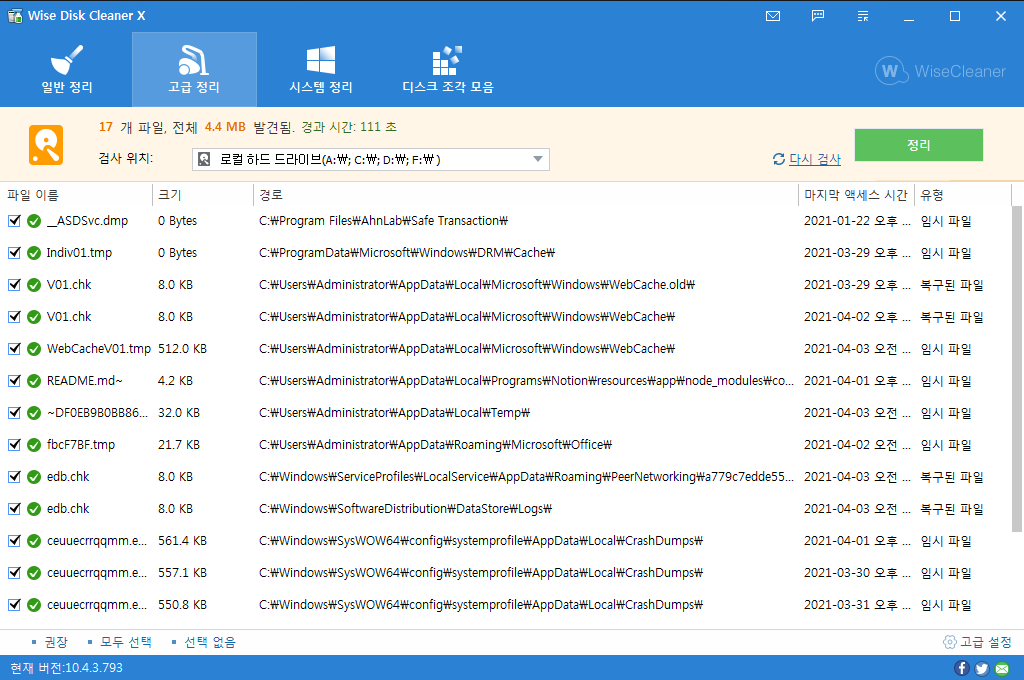Click green status icon for fbcF7BF.tmp
Viewport: 1024px width, 680px height.
click(34, 445)
